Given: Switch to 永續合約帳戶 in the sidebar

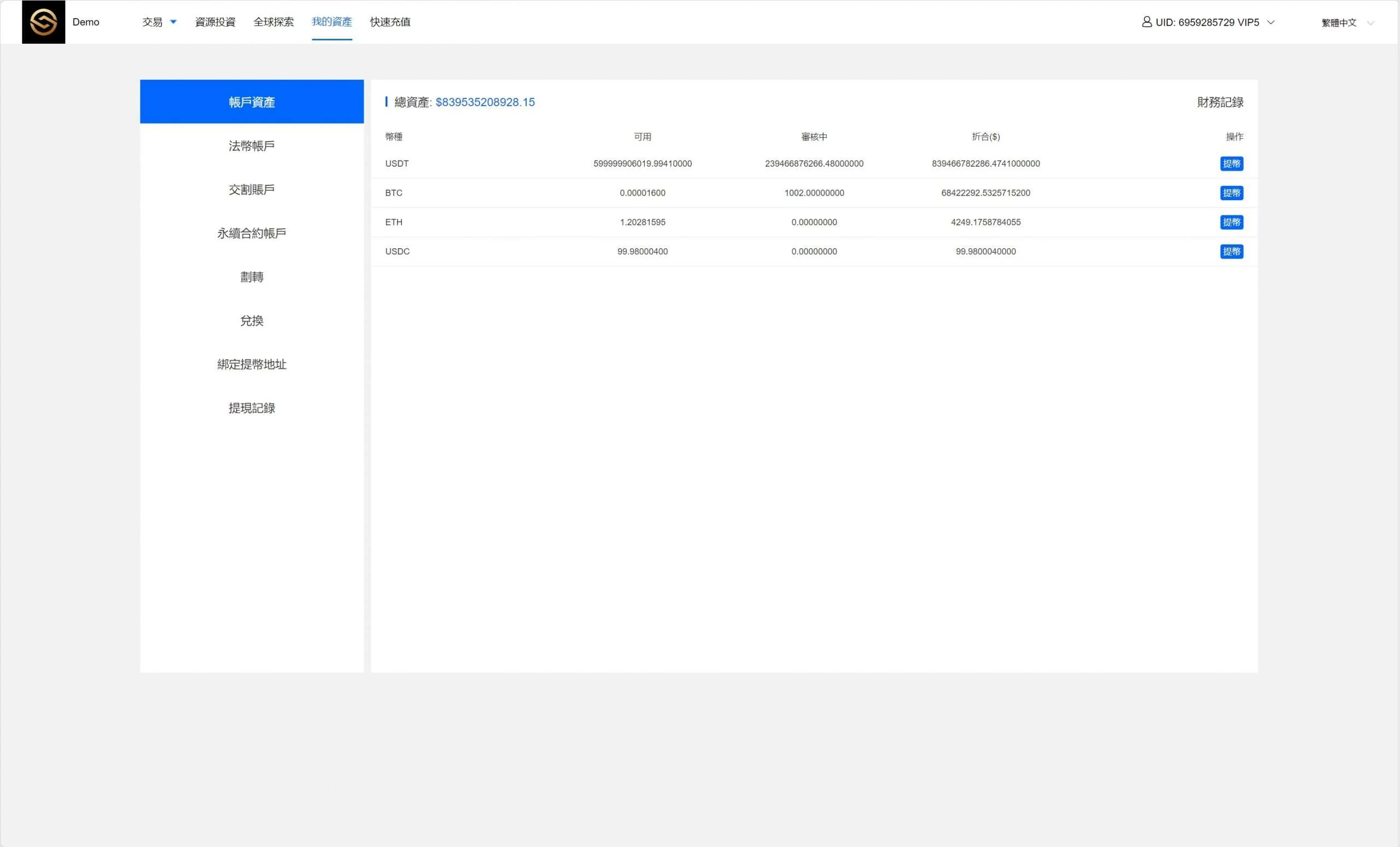Looking at the screenshot, I should (x=252, y=233).
